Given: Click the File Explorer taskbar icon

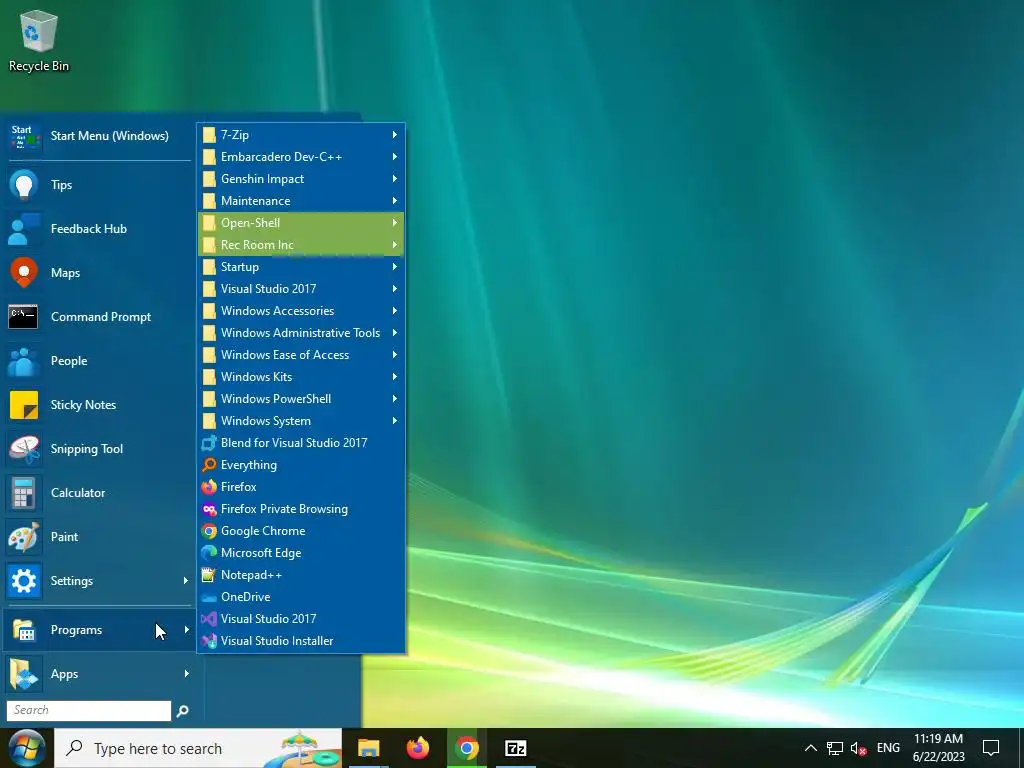Looking at the screenshot, I should tap(368, 748).
